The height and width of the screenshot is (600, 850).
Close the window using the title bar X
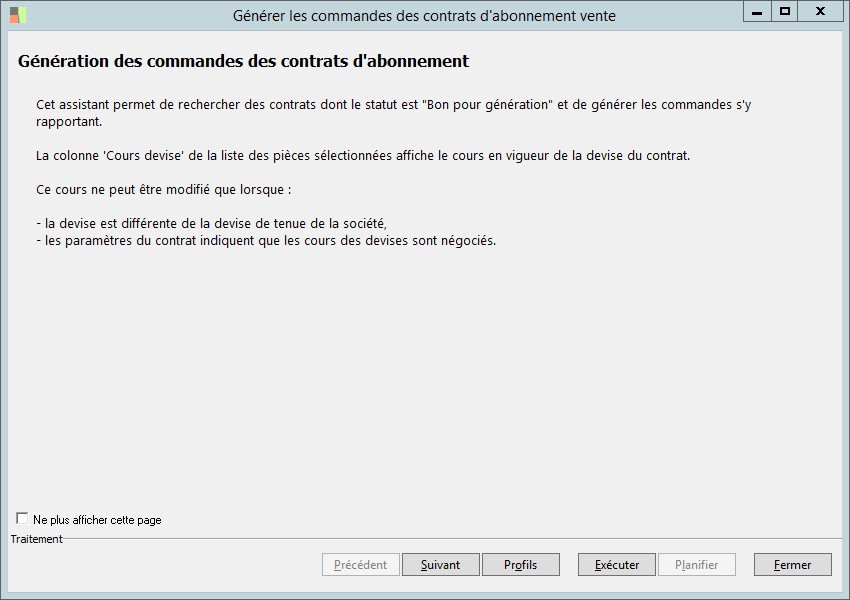pos(820,11)
